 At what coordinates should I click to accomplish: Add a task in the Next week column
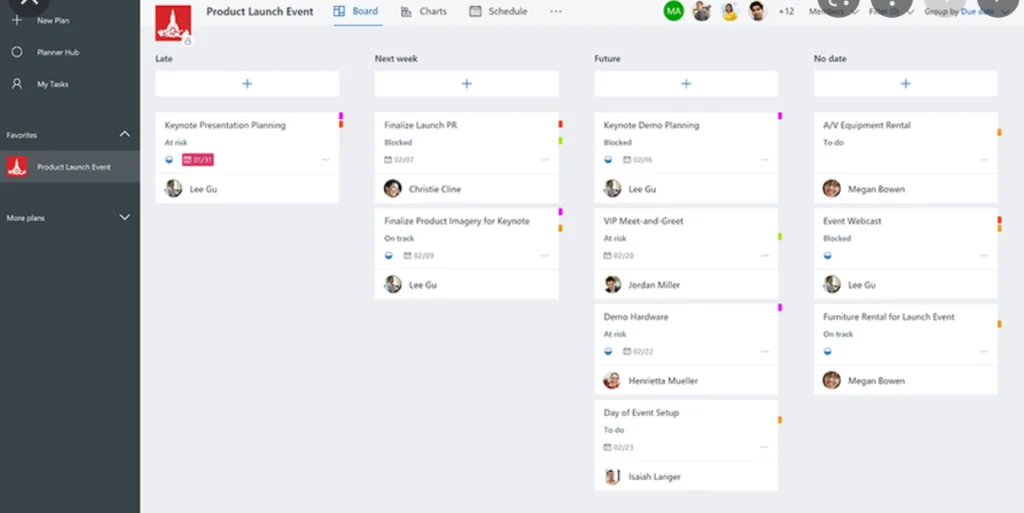(x=466, y=84)
